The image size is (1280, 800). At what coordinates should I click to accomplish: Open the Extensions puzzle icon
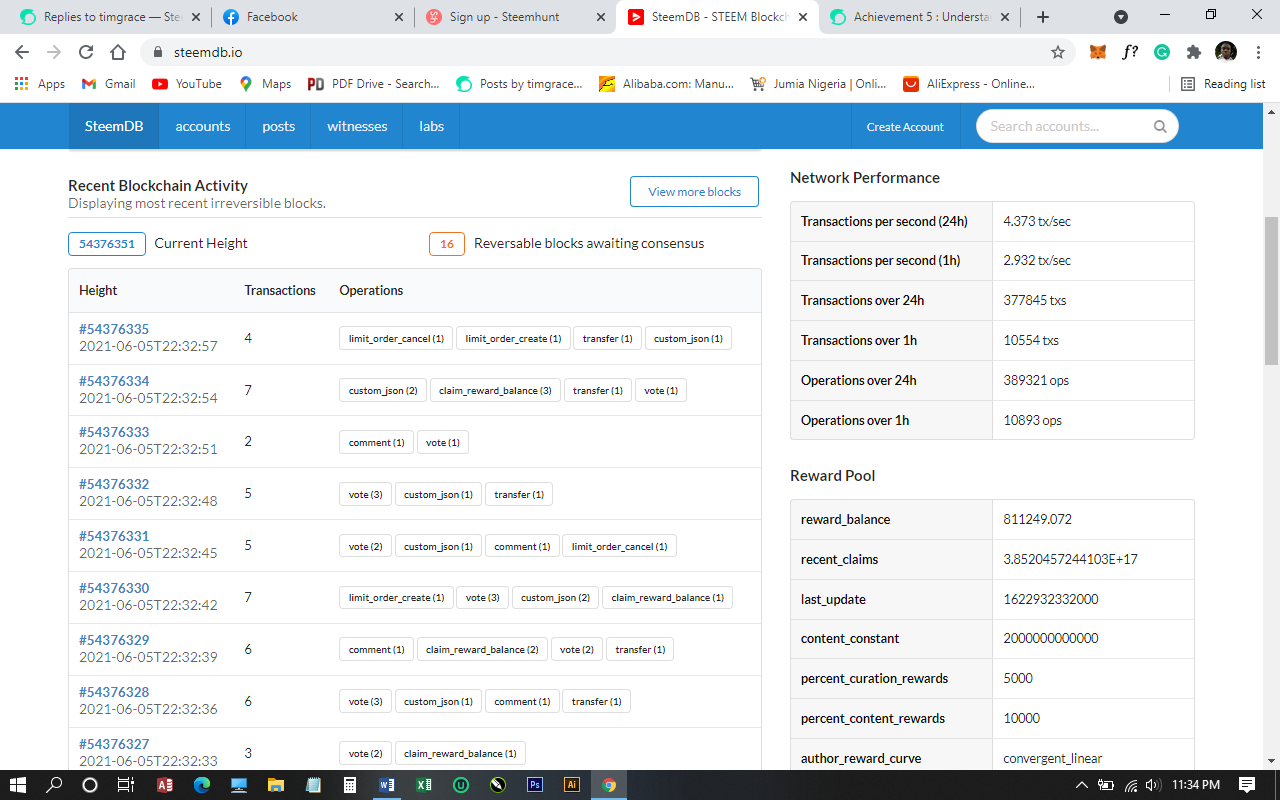pyautogui.click(x=1193, y=52)
